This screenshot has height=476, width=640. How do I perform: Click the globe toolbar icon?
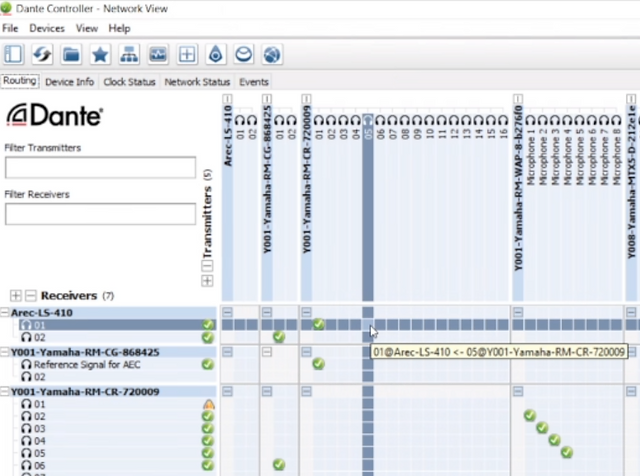[272, 54]
